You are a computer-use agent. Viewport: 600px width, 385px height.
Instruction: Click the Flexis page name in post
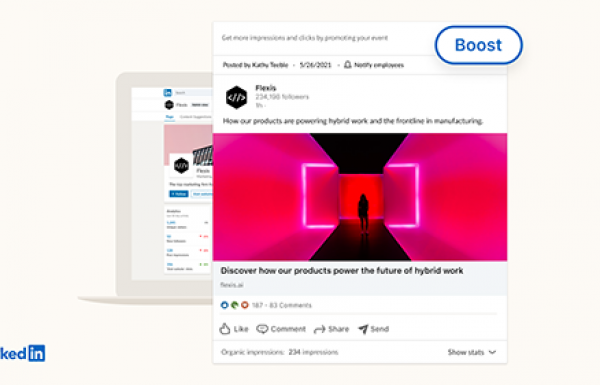(x=266, y=88)
